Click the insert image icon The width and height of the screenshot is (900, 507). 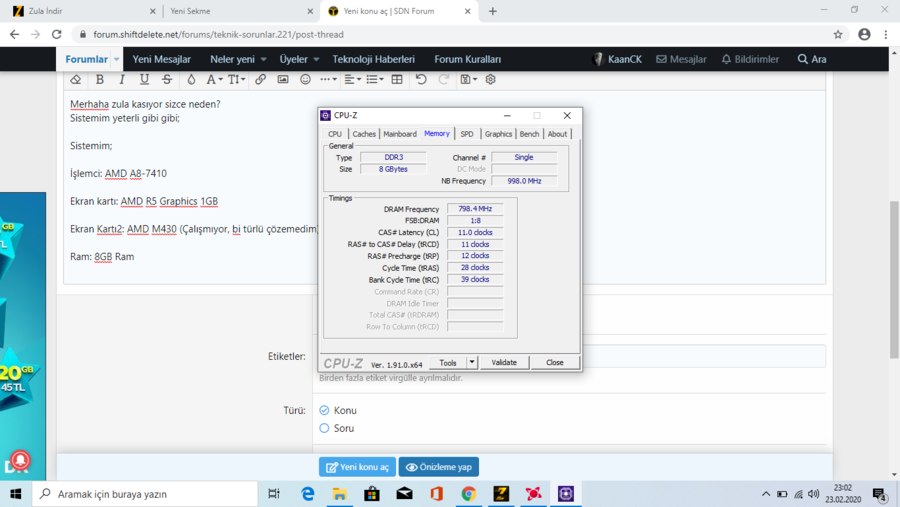click(x=282, y=80)
